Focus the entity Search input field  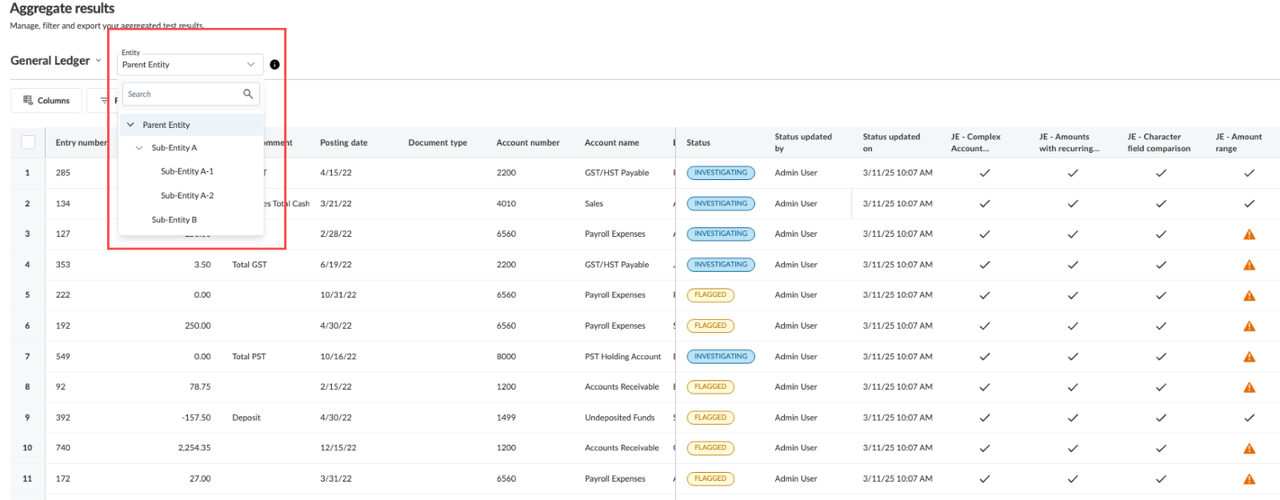[180, 94]
